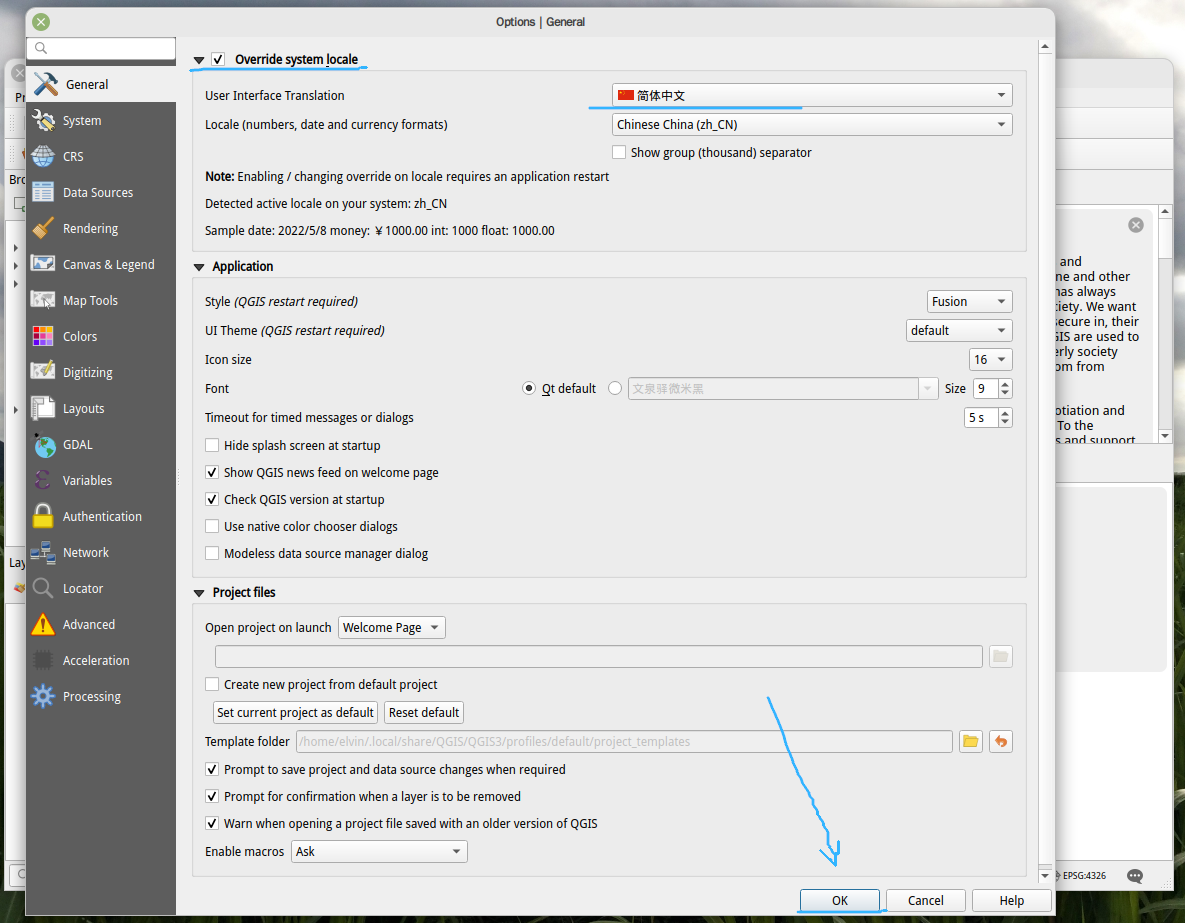Click EPSG:4326 in the QGIS status bar

pyautogui.click(x=1084, y=875)
